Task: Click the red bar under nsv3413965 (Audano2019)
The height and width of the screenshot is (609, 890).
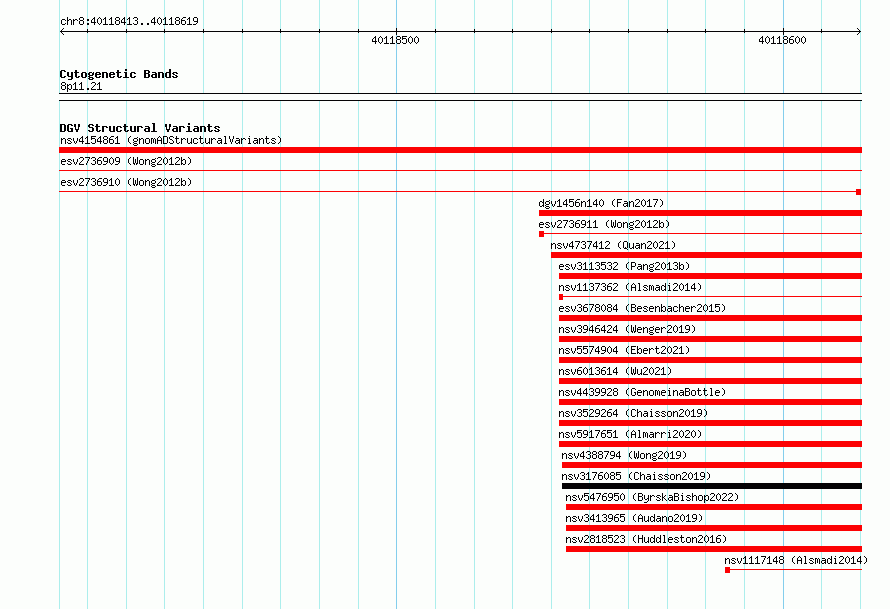Action: point(714,528)
